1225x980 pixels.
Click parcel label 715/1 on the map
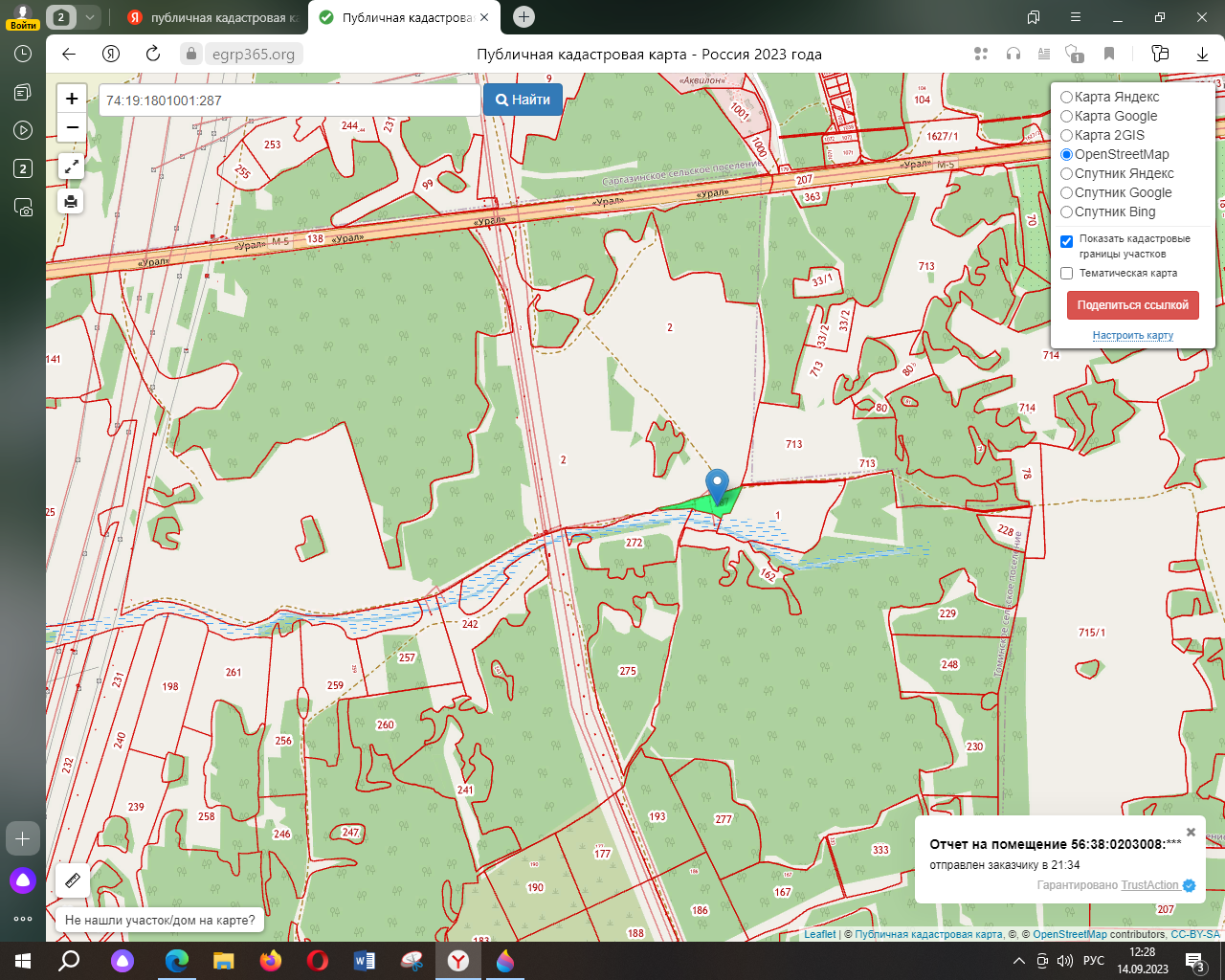(x=1092, y=633)
